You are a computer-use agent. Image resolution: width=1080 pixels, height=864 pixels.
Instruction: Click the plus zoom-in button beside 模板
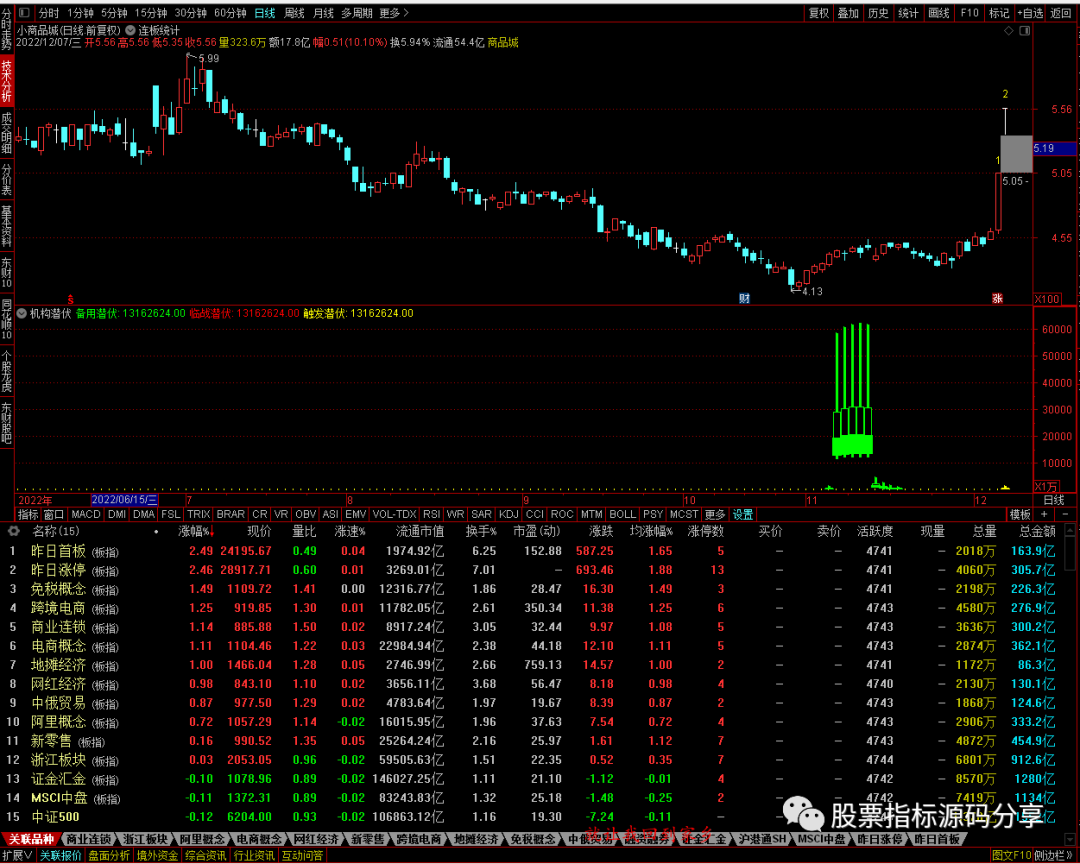pos(1044,515)
